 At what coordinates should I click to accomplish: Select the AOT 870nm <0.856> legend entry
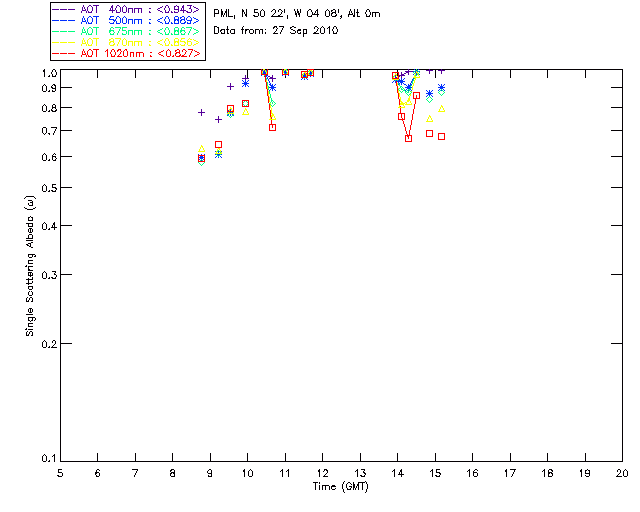point(126,42)
